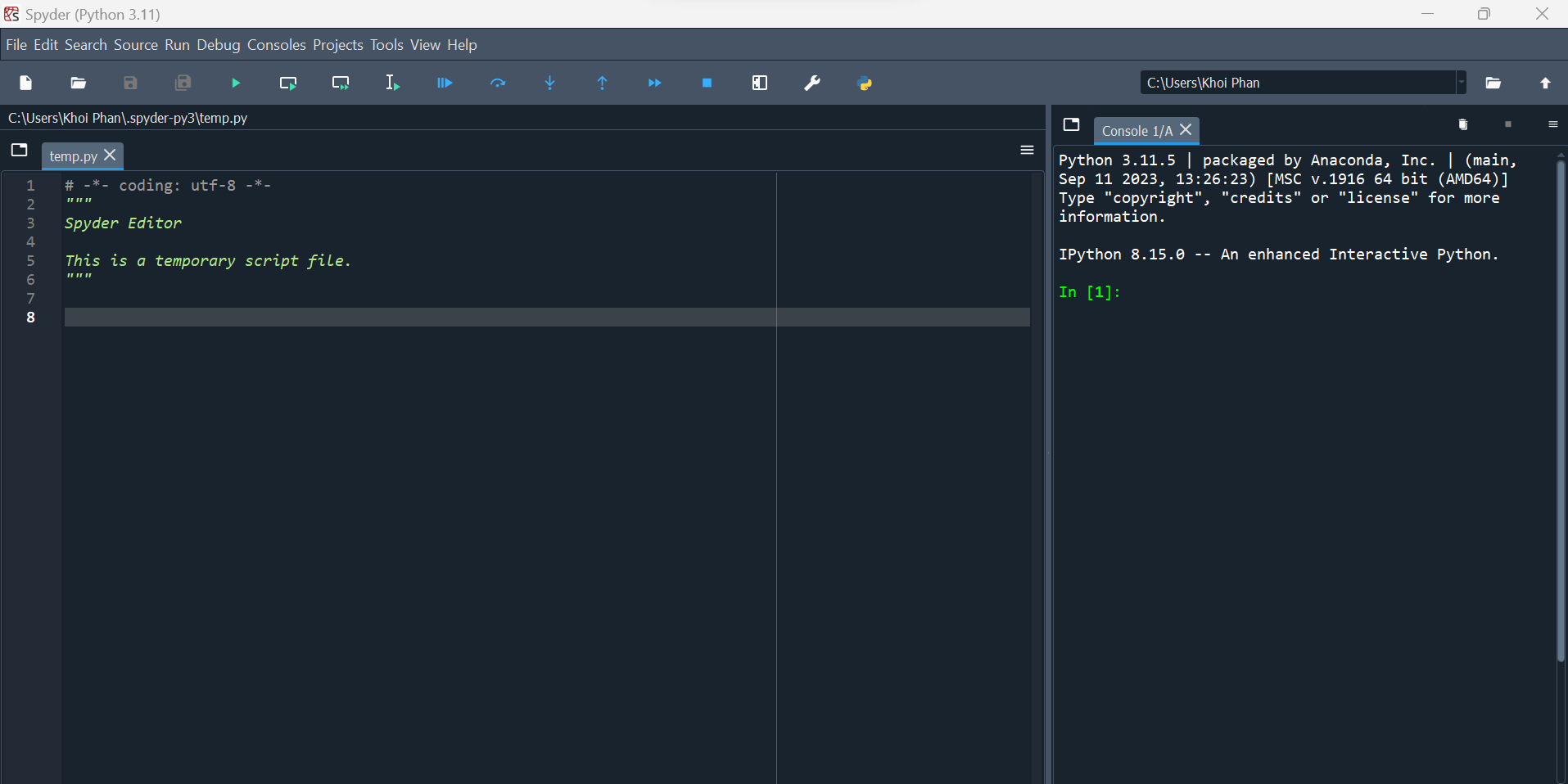Click the "Spyder Editor" text on line 3
The width and height of the screenshot is (1568, 784).
click(x=124, y=223)
